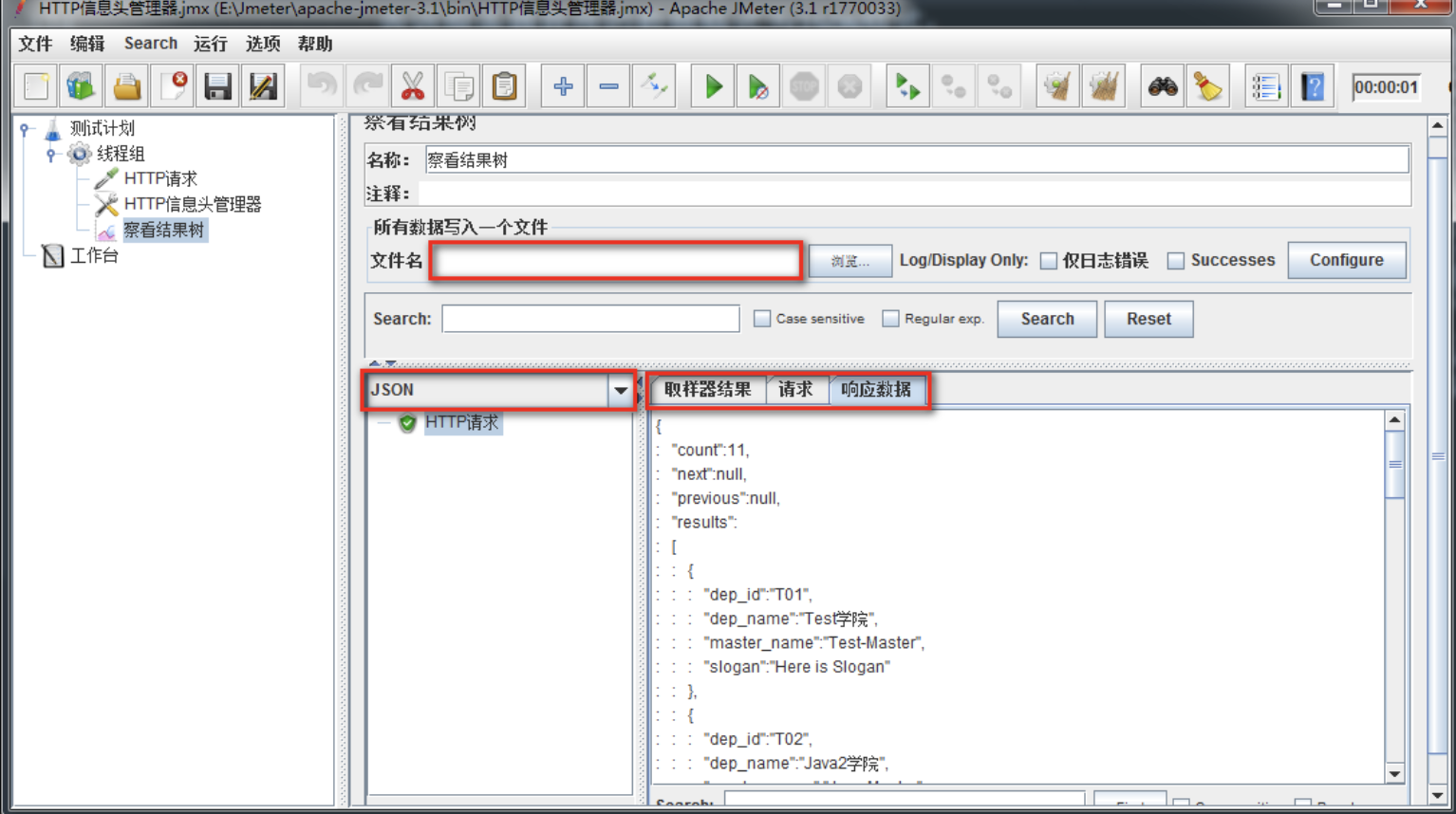Open the 选项 menu
The width and height of the screenshot is (1456, 814).
click(x=263, y=44)
